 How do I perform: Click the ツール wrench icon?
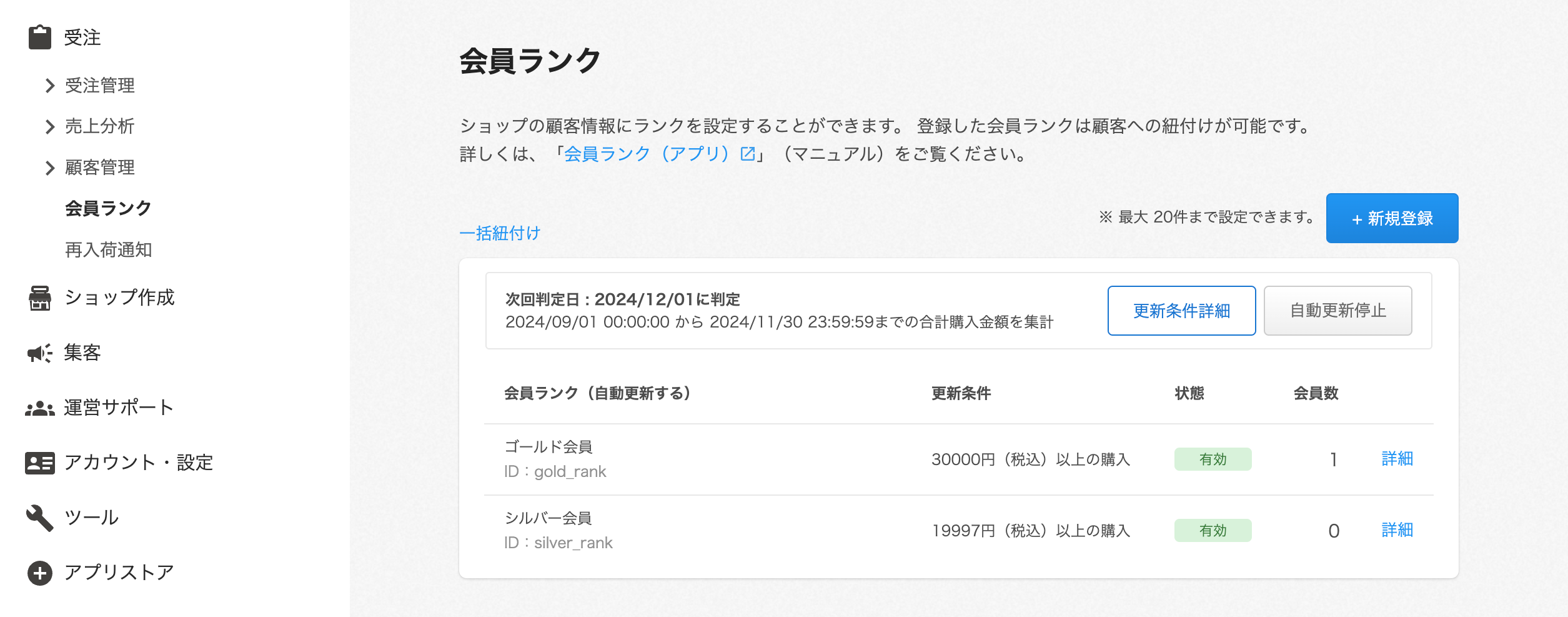(40, 518)
